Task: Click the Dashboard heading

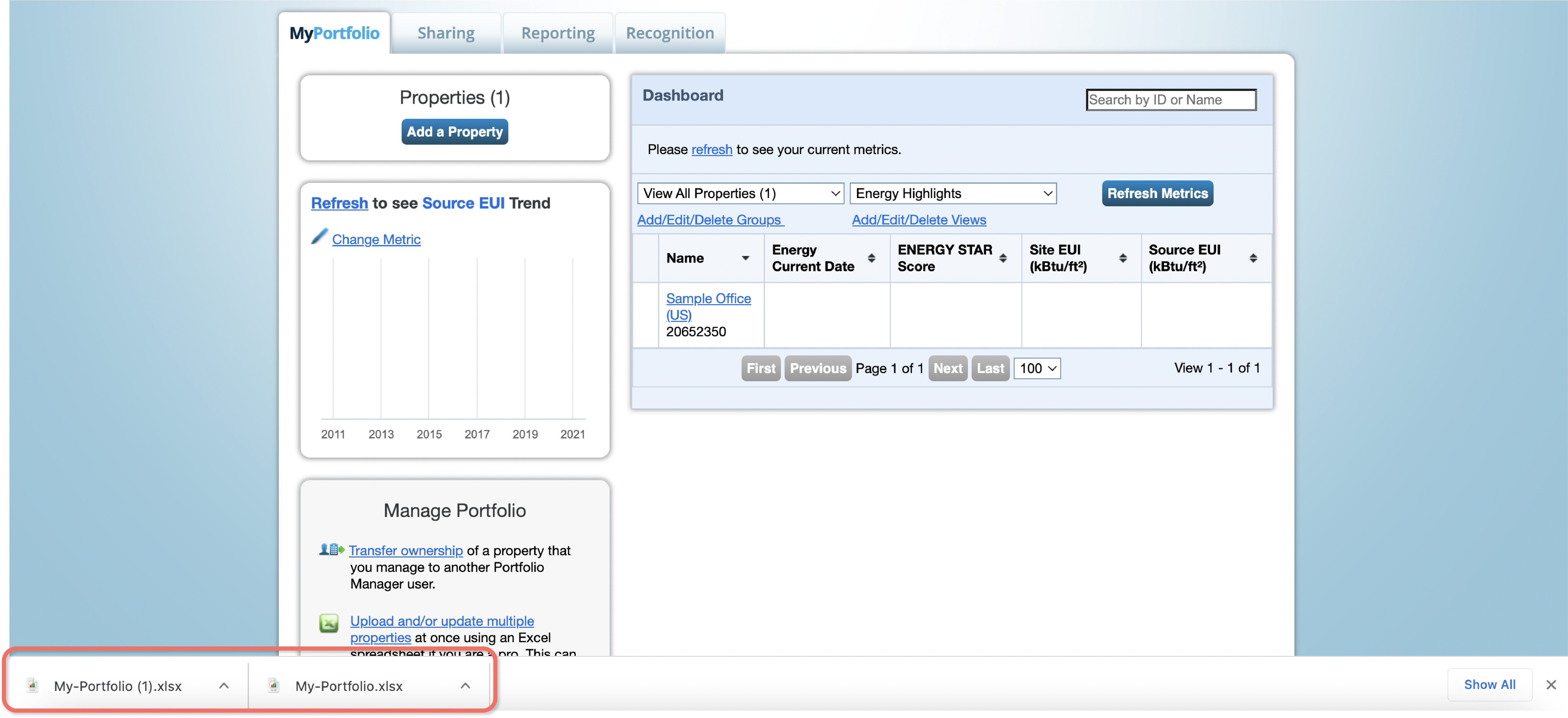Action: [x=682, y=95]
